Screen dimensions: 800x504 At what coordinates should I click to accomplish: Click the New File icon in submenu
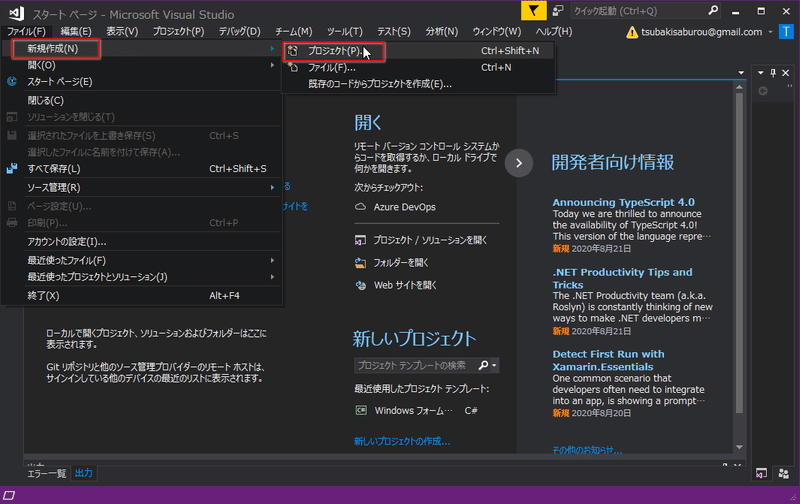293,67
